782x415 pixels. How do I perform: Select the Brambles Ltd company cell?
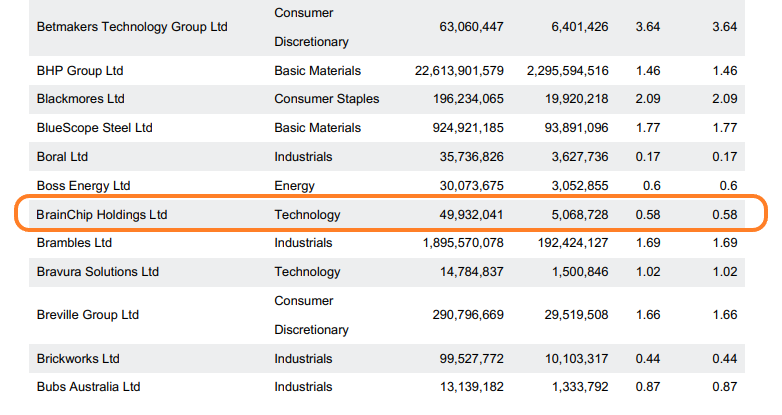pyautogui.click(x=76, y=243)
